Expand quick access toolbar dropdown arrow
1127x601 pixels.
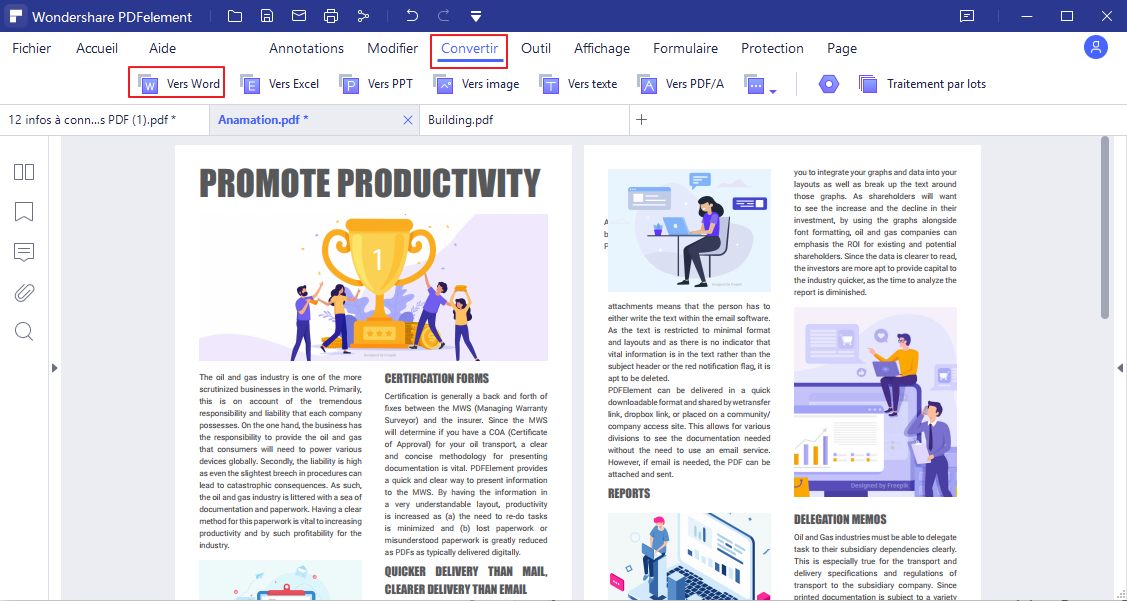[476, 17]
